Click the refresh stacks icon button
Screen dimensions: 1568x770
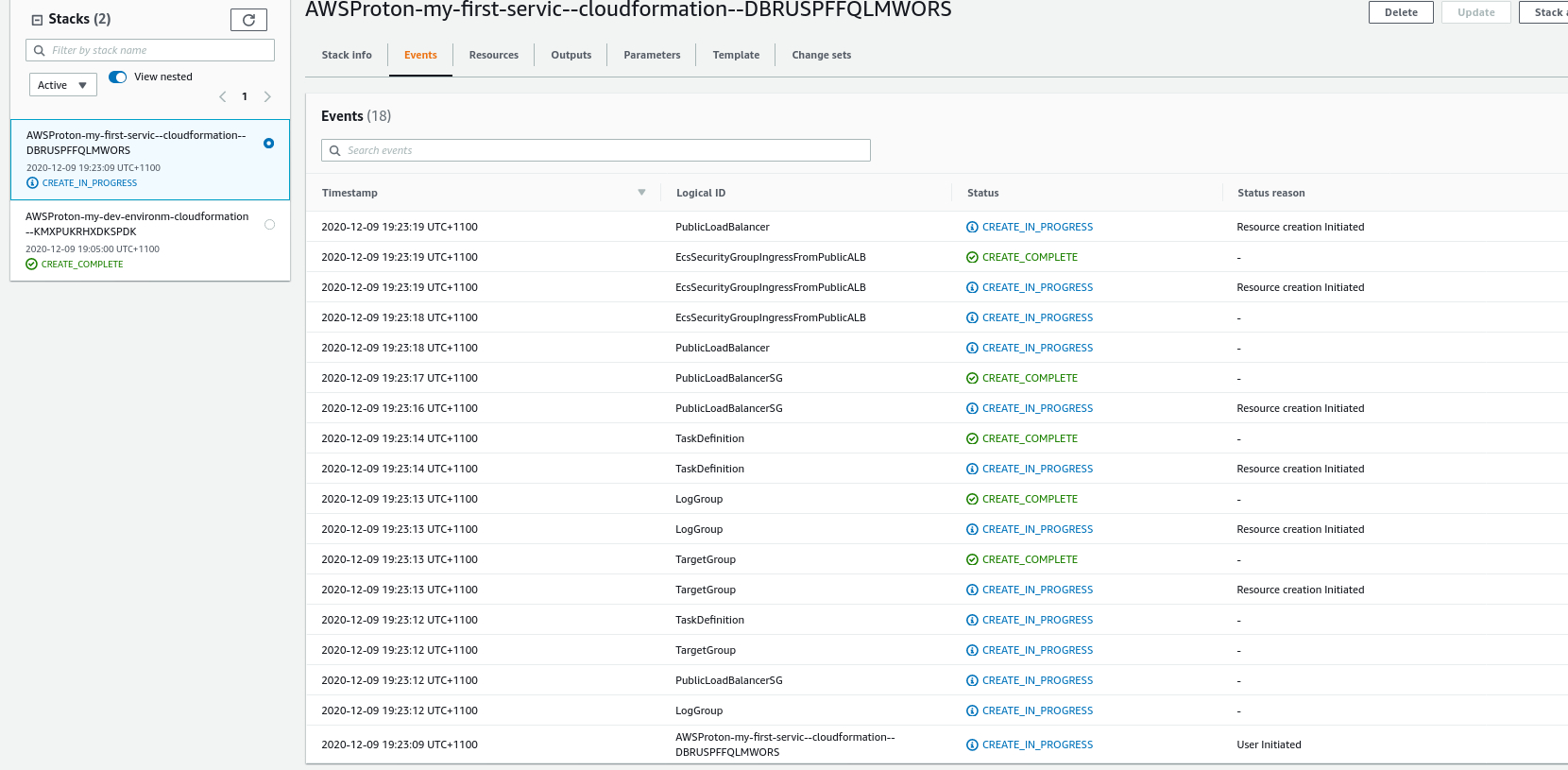(248, 20)
